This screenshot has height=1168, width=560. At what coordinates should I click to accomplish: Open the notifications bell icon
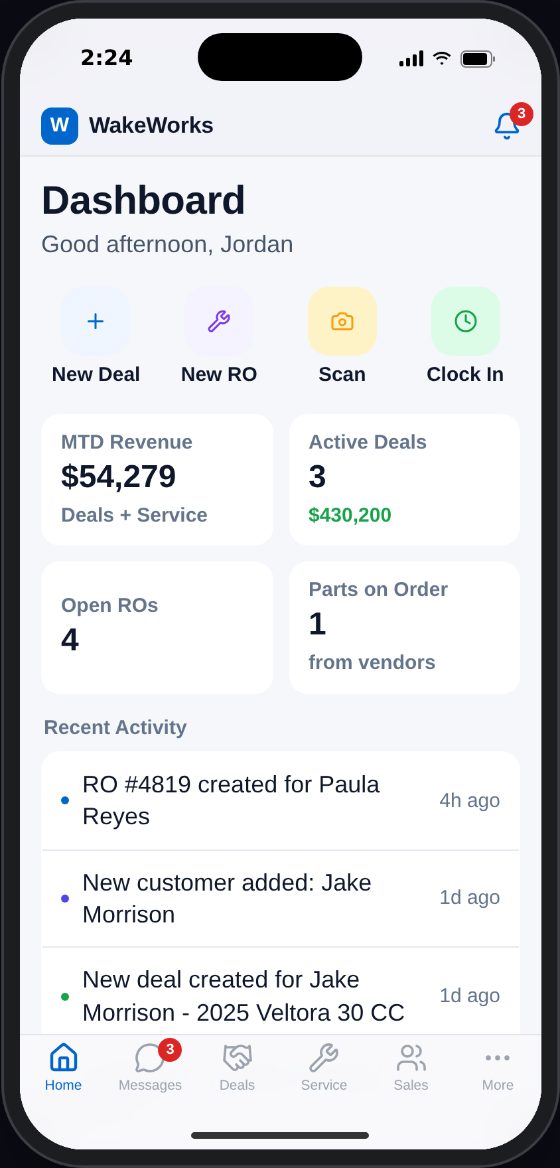[506, 125]
